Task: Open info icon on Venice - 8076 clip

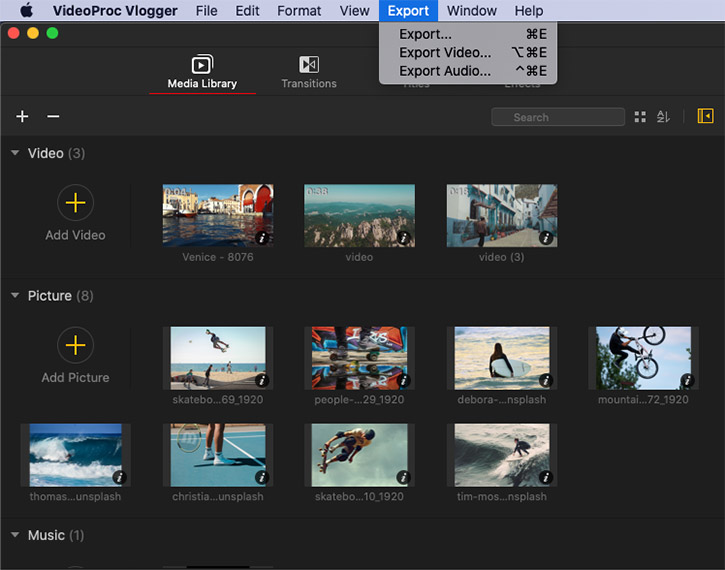Action: [x=263, y=238]
